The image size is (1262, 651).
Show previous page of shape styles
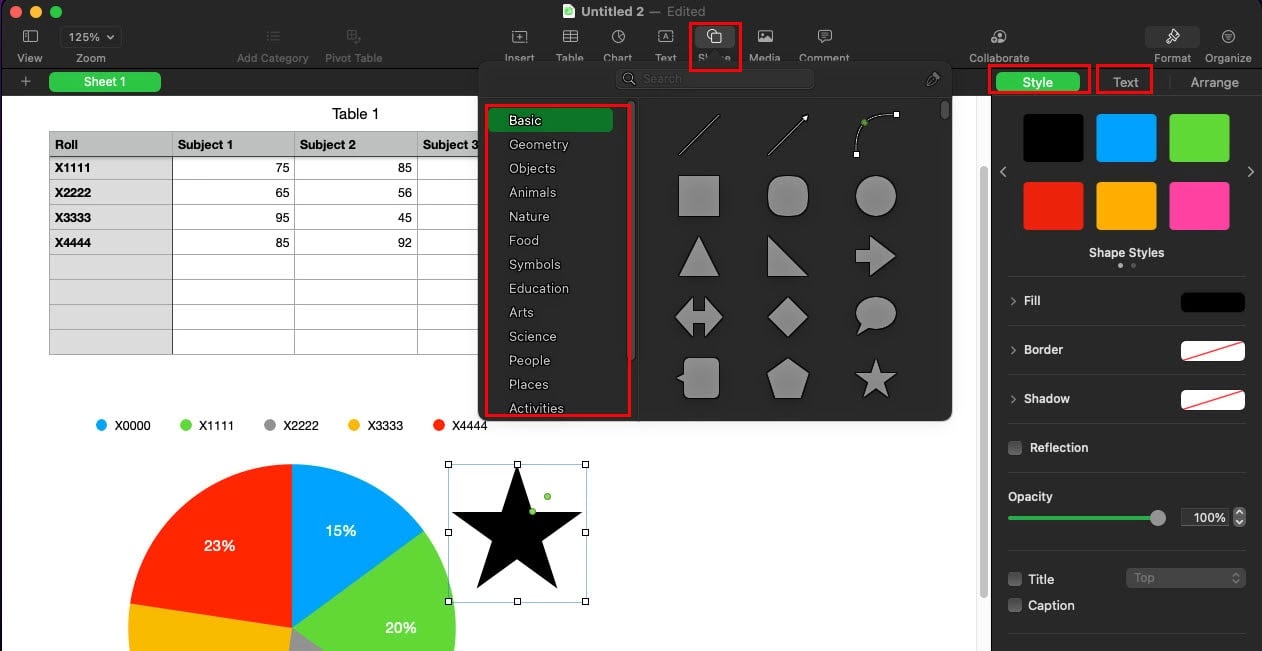[1004, 172]
